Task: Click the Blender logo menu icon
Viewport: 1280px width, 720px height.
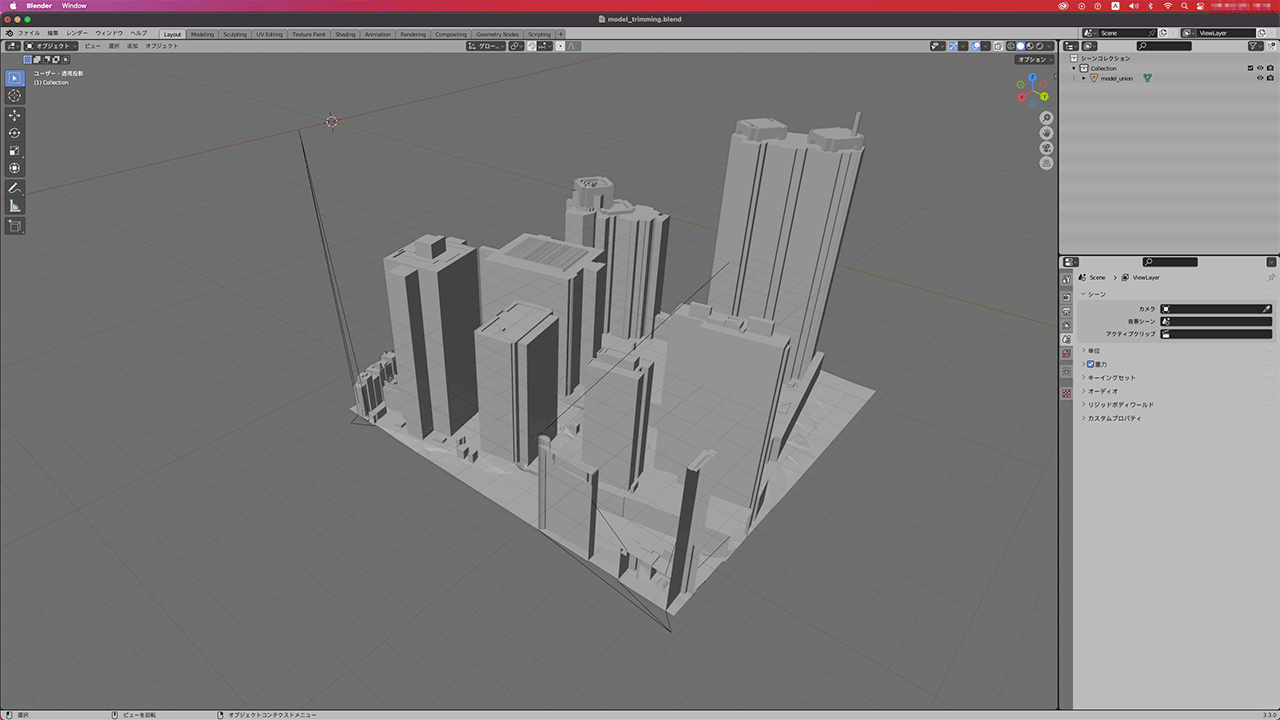Action: [9, 34]
